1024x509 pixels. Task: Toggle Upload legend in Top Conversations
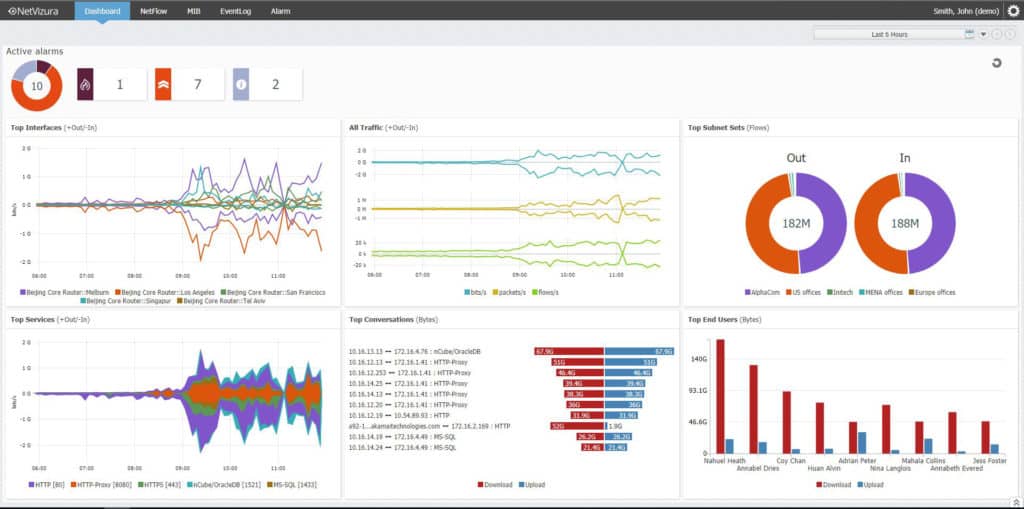(x=532, y=485)
